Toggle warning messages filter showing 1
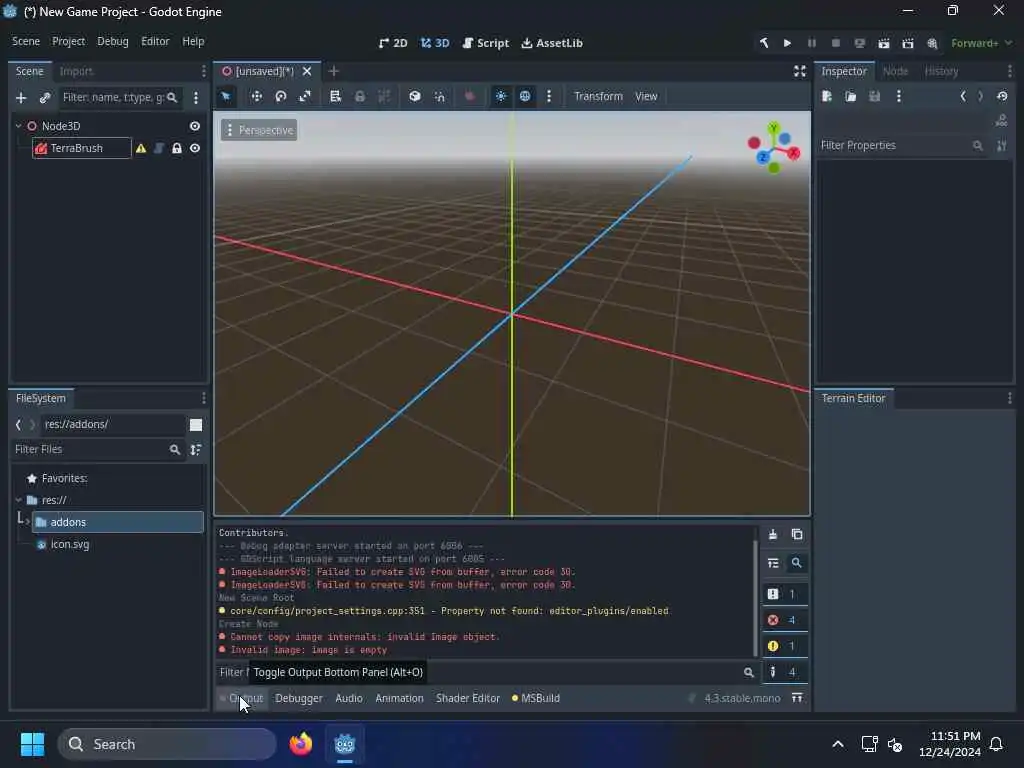 [785, 646]
